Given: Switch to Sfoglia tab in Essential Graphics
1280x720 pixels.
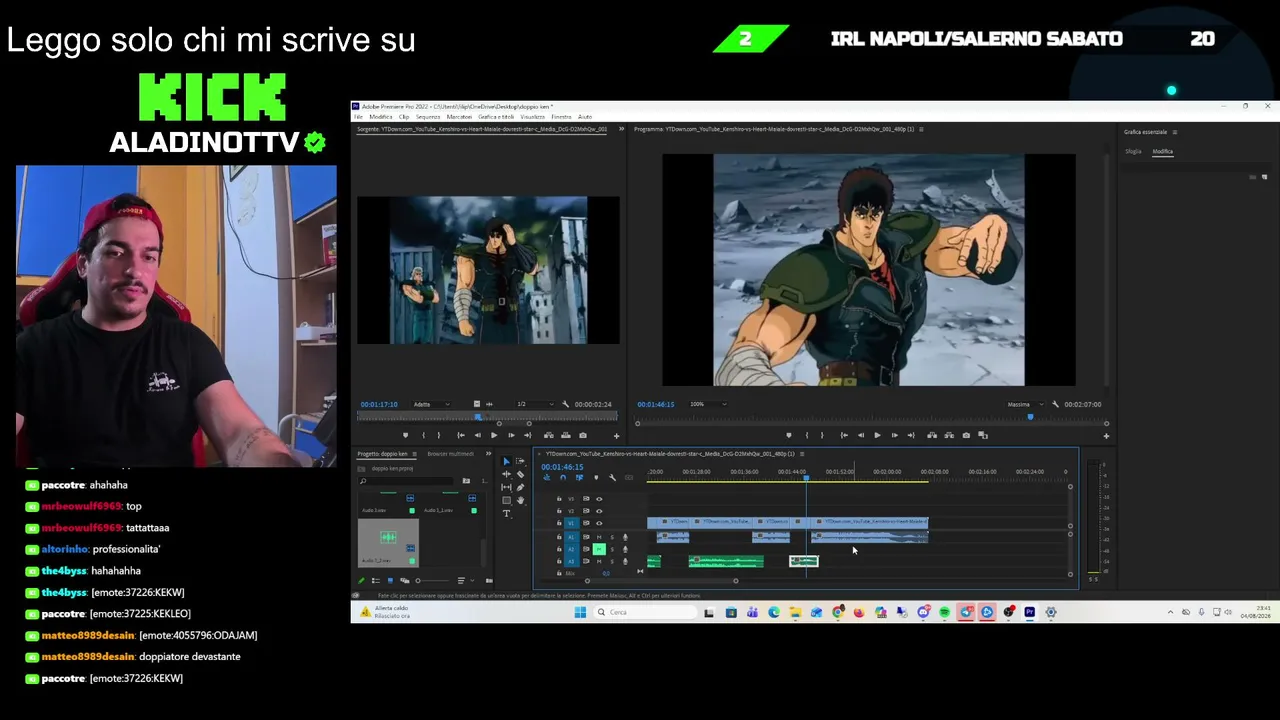Looking at the screenshot, I should point(1133,152).
